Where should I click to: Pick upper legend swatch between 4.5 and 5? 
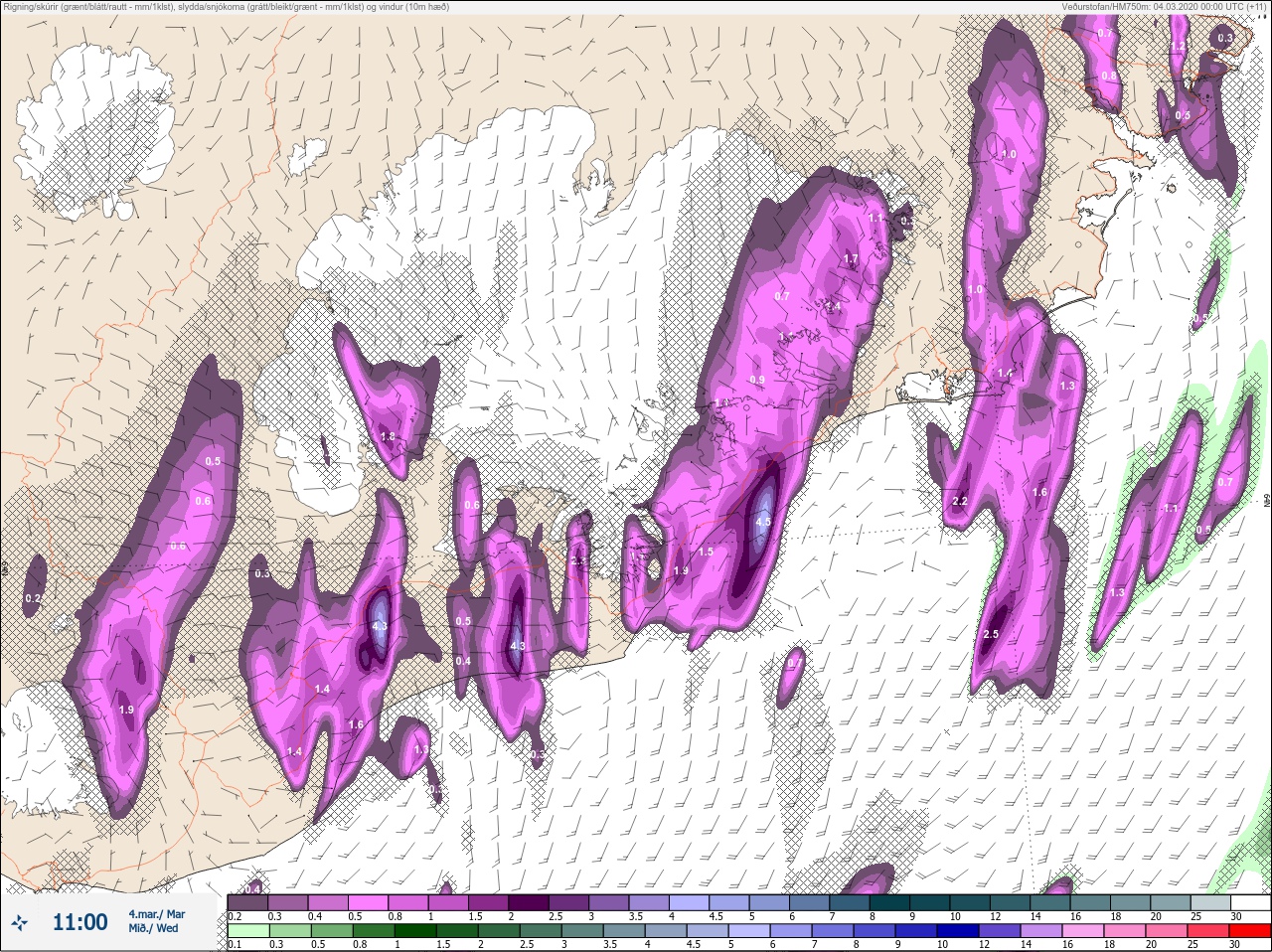[x=729, y=903]
